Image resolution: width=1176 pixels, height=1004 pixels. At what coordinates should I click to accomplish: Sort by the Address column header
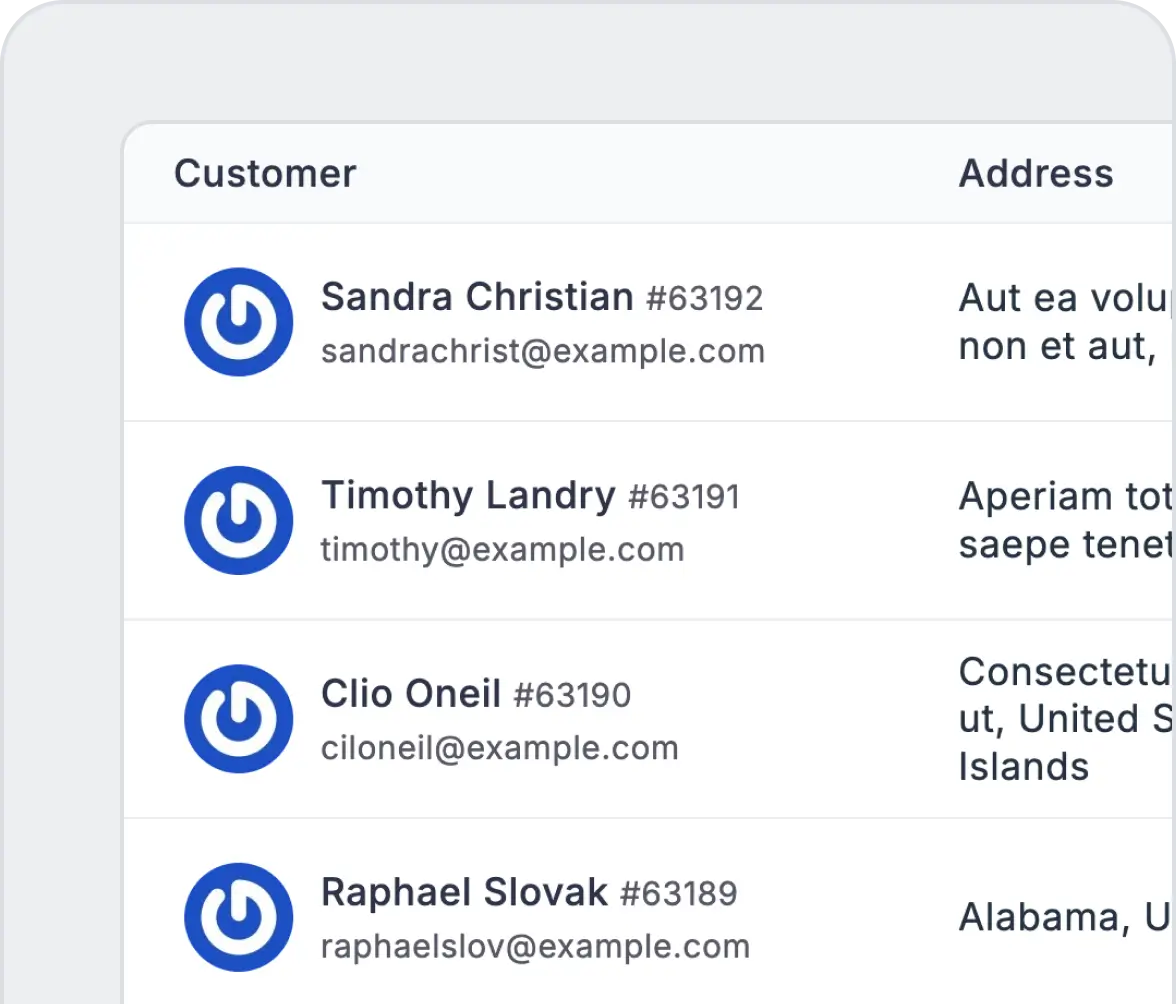(x=1036, y=174)
